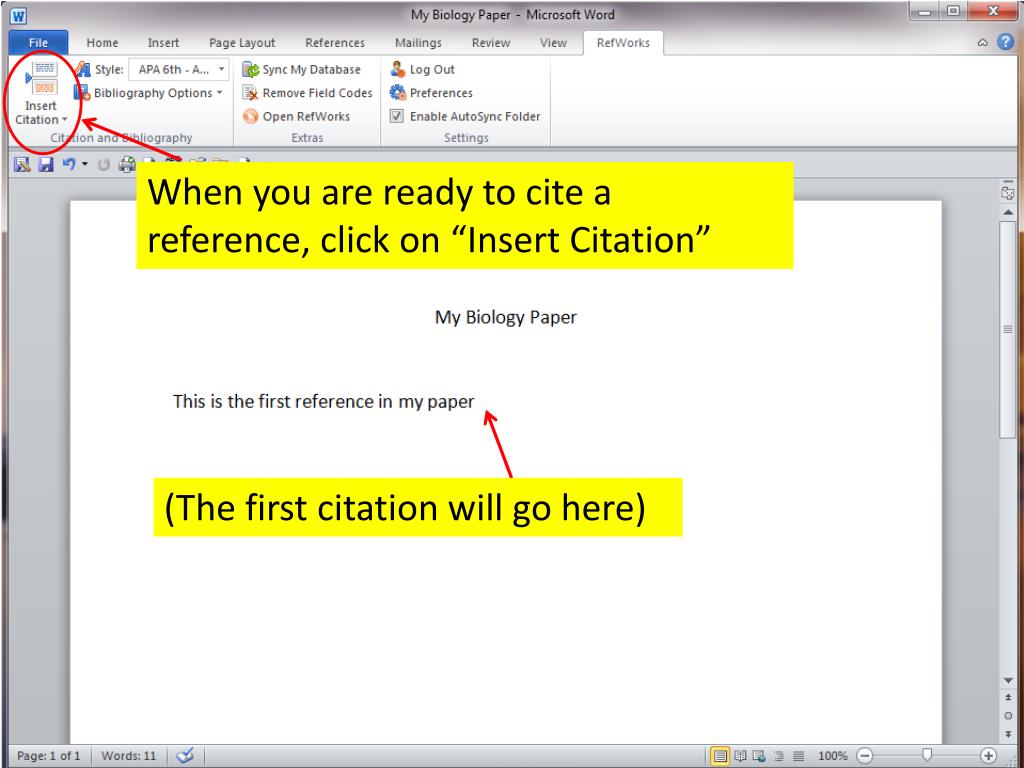This screenshot has width=1024, height=768.
Task: Click the 'My Biology Paper' document title text
Action: click(506, 317)
